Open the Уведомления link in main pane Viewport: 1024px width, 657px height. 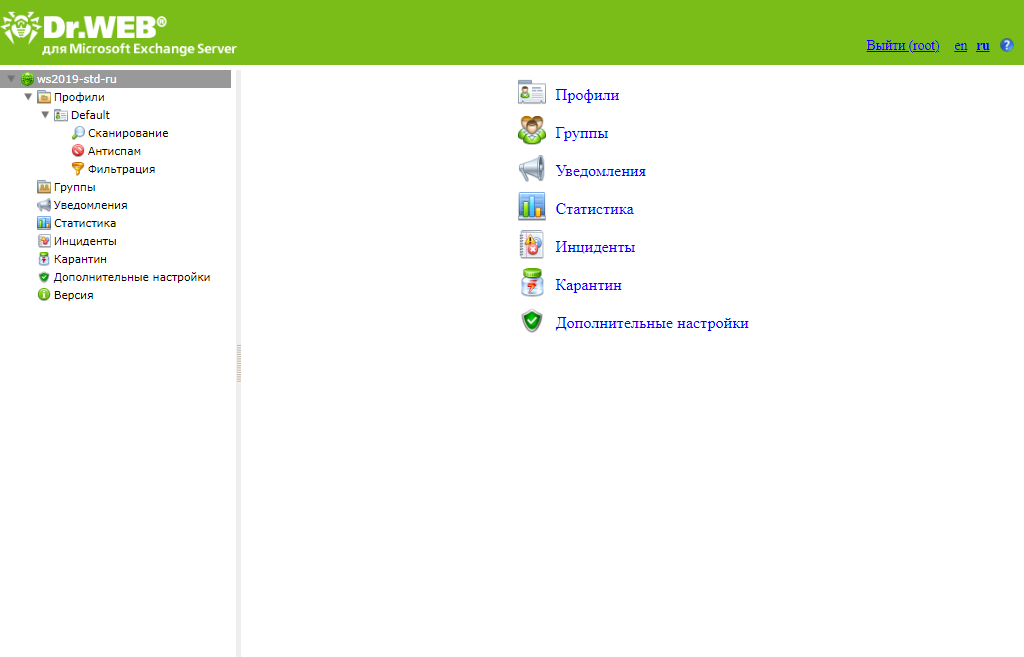(600, 171)
